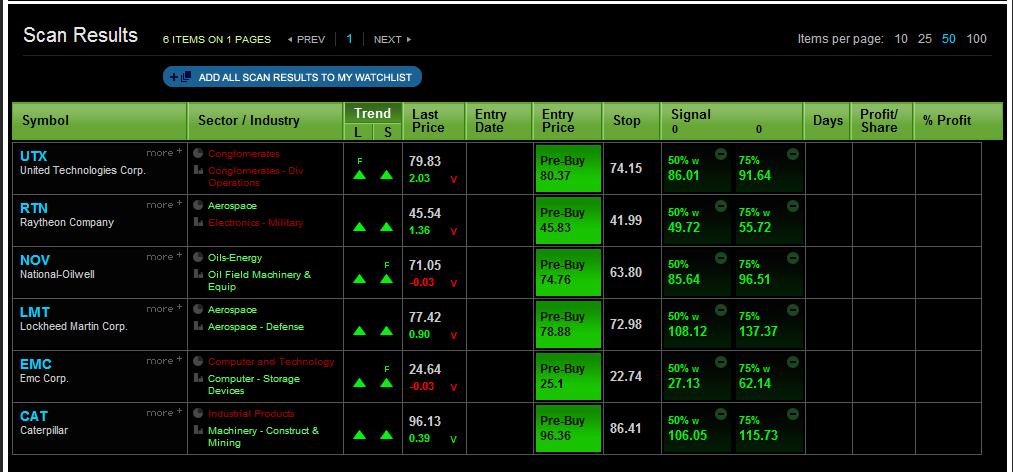Select page number 1
This screenshot has width=1013, height=472.
350,39
